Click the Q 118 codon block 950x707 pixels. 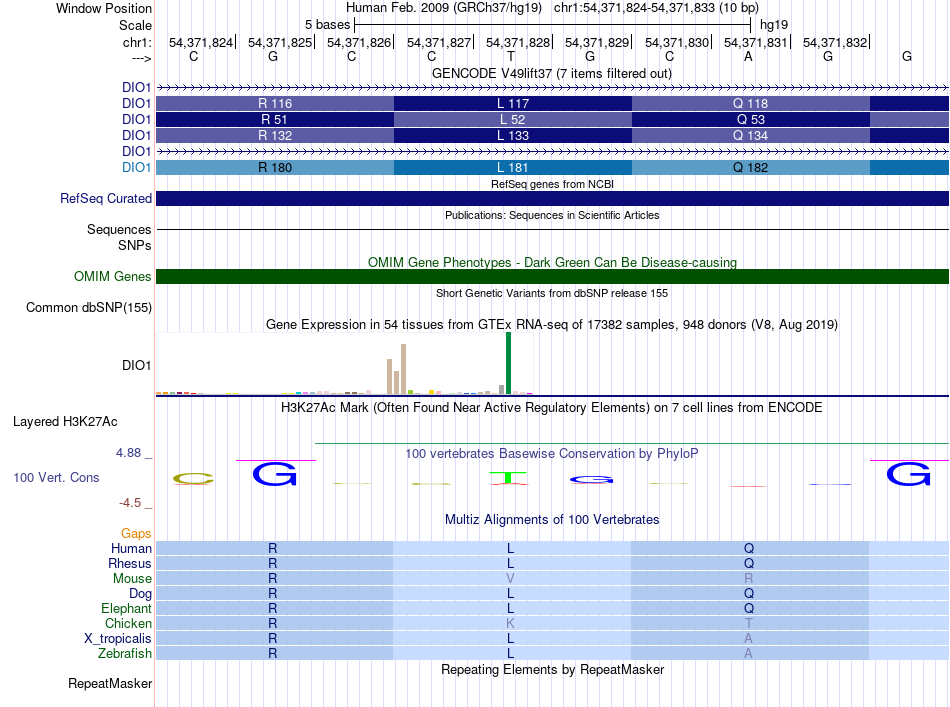(751, 104)
